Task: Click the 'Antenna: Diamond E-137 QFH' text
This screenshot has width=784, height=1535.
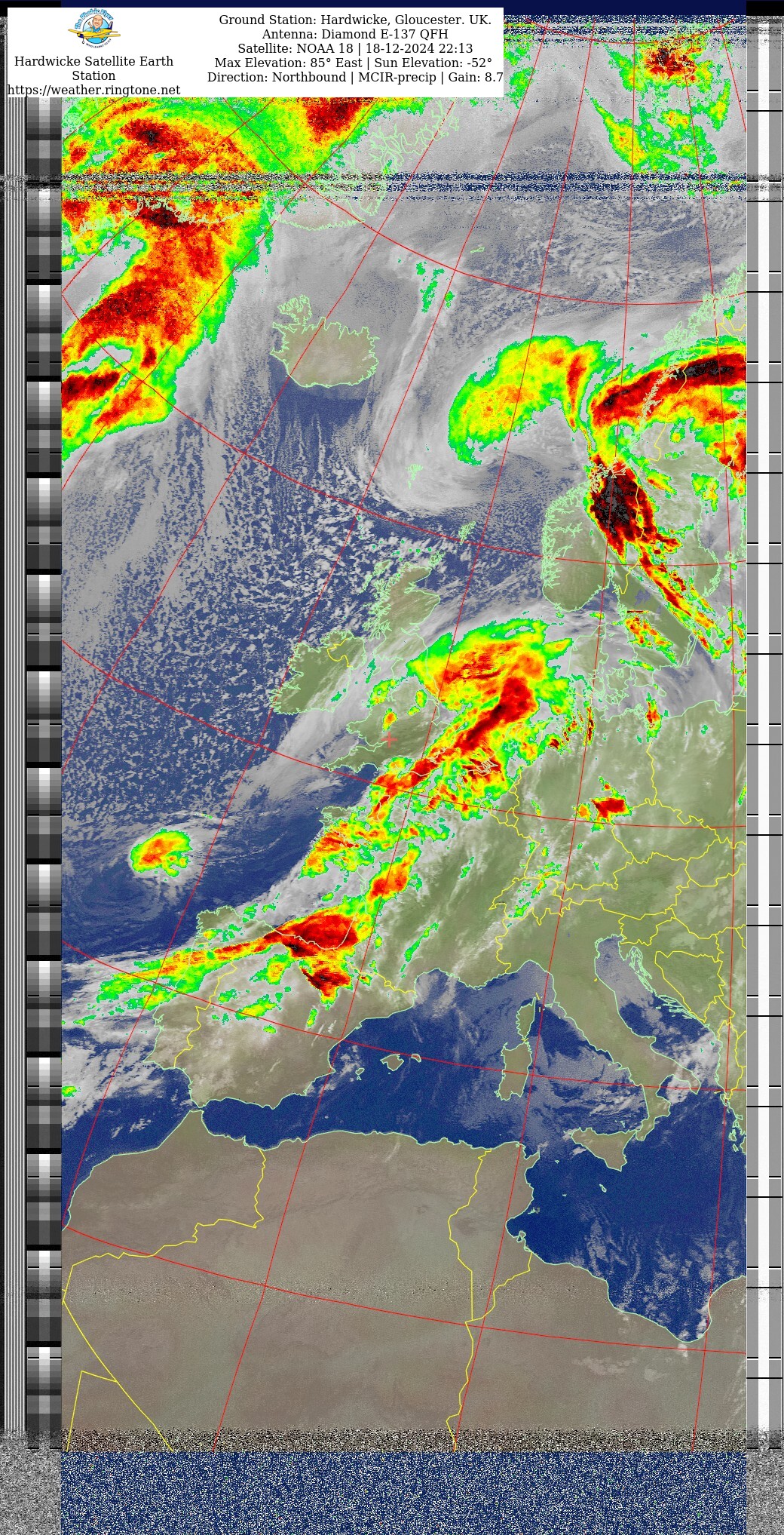Action: pos(354,34)
